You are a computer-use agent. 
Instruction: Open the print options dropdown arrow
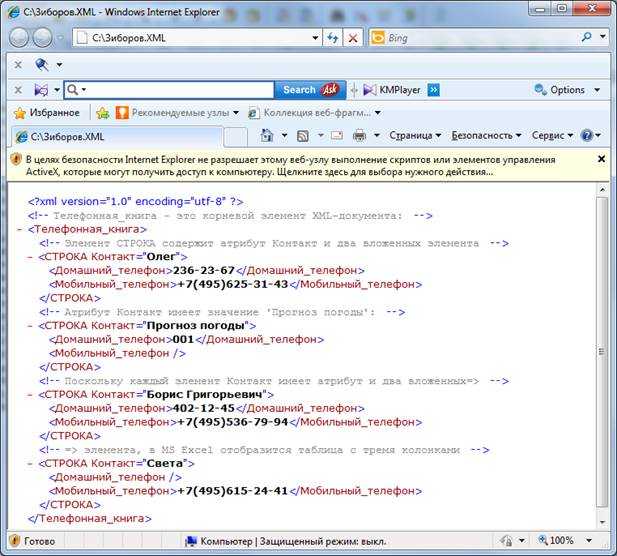point(377,136)
